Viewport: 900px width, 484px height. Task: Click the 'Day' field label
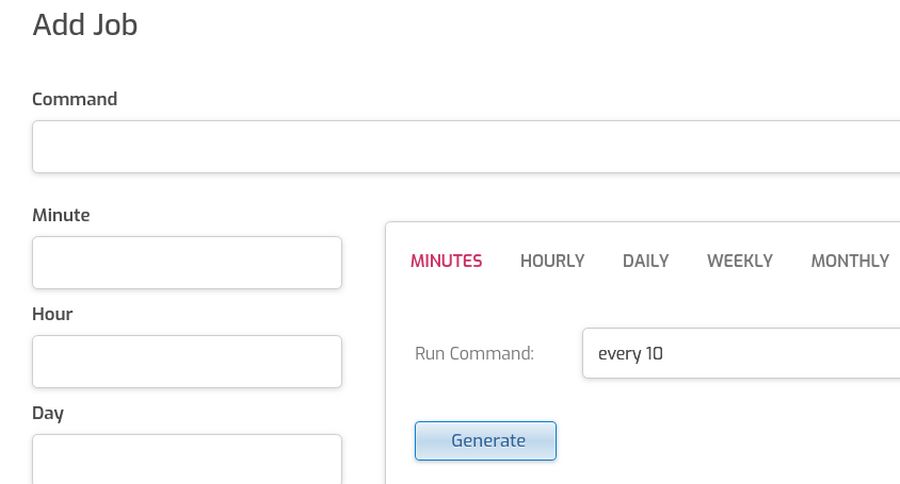click(x=47, y=413)
